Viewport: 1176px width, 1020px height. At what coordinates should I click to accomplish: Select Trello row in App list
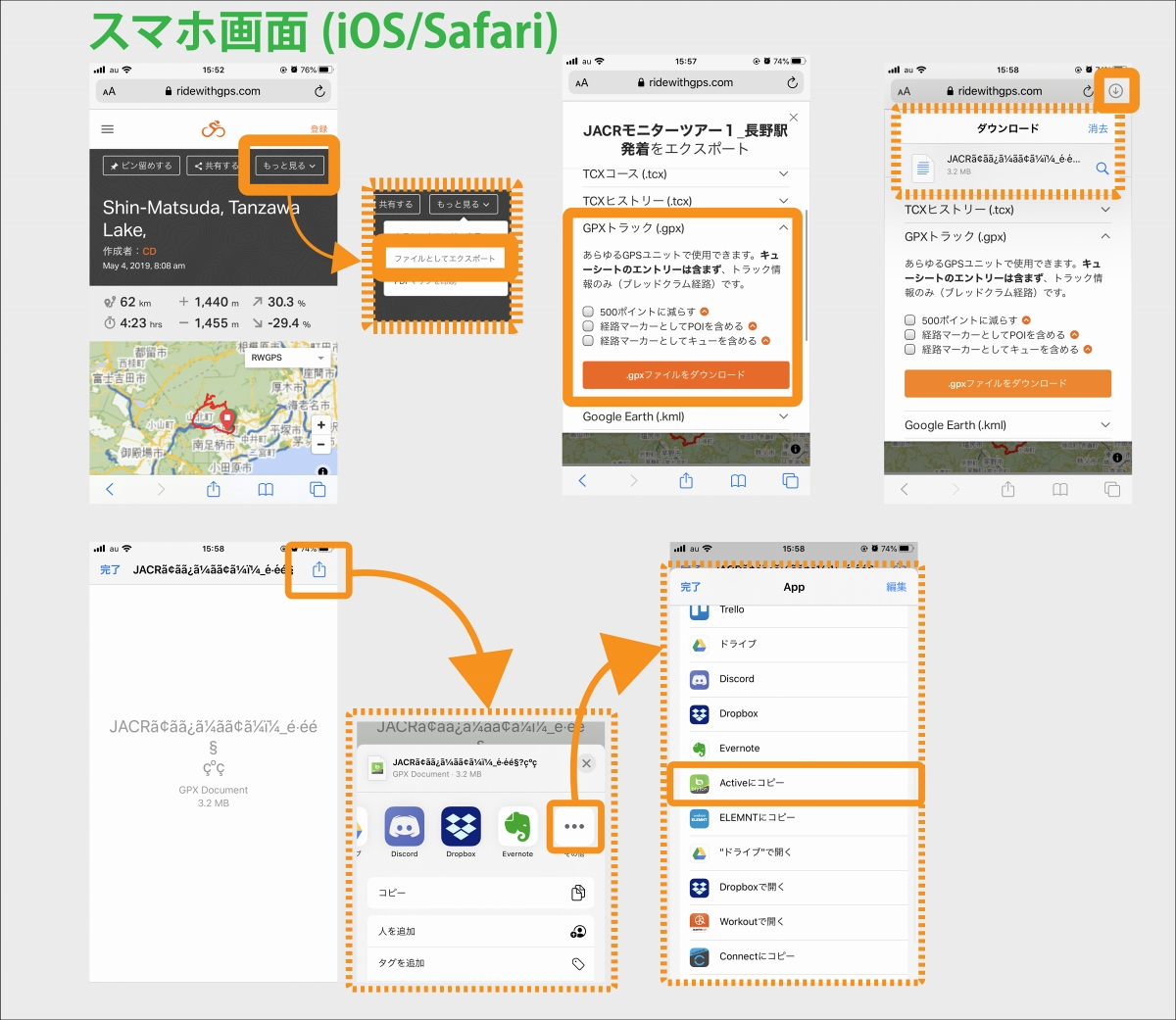(796, 611)
